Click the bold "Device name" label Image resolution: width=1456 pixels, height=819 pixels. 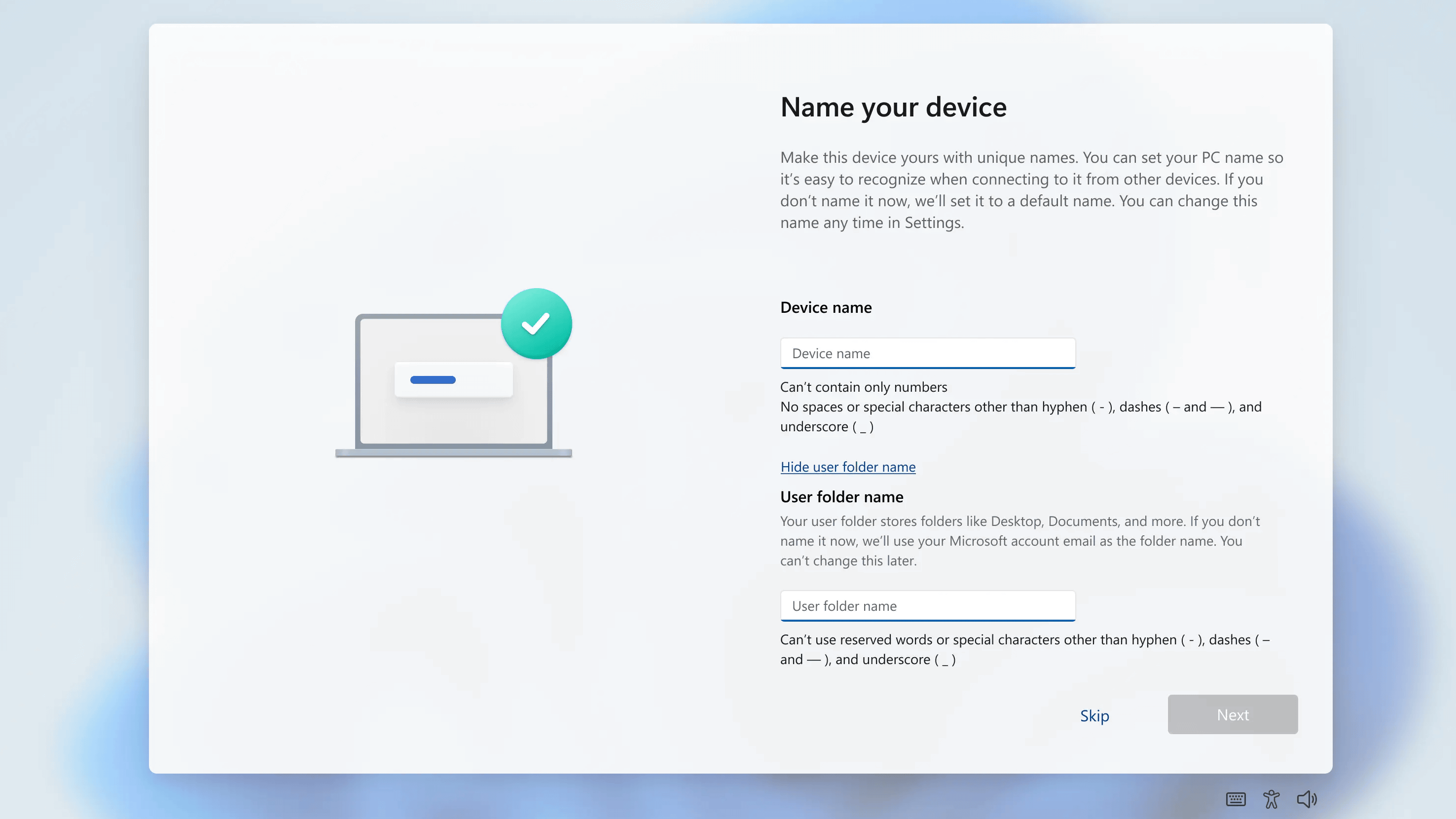tap(826, 307)
